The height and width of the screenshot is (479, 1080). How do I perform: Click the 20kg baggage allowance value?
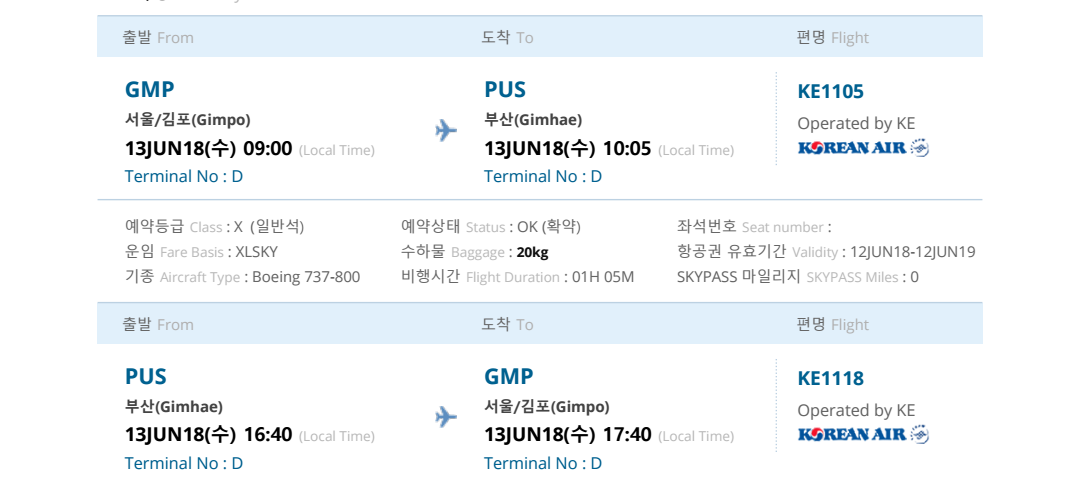click(x=532, y=252)
